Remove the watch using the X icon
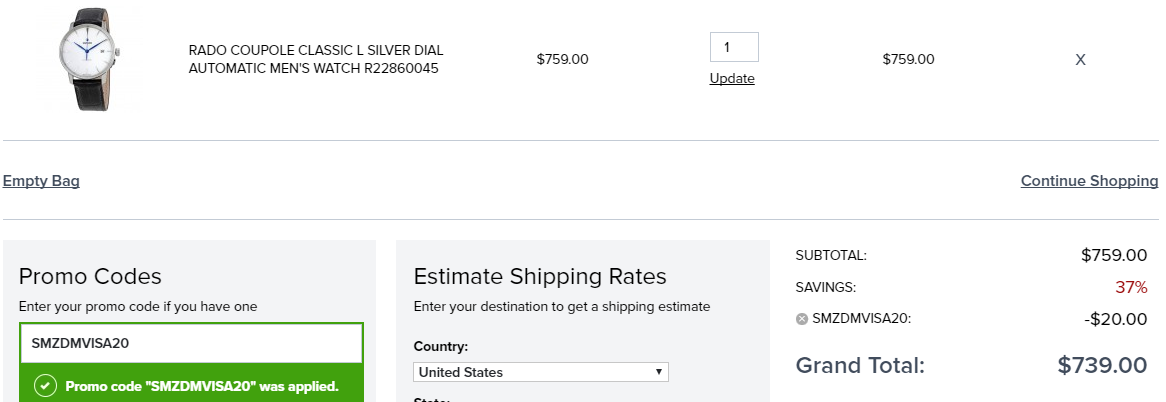 click(x=1080, y=59)
